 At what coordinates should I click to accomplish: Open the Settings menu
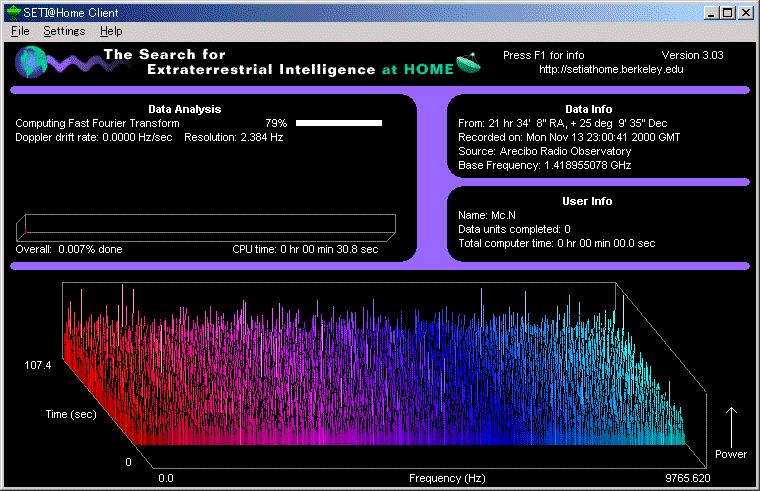point(64,31)
